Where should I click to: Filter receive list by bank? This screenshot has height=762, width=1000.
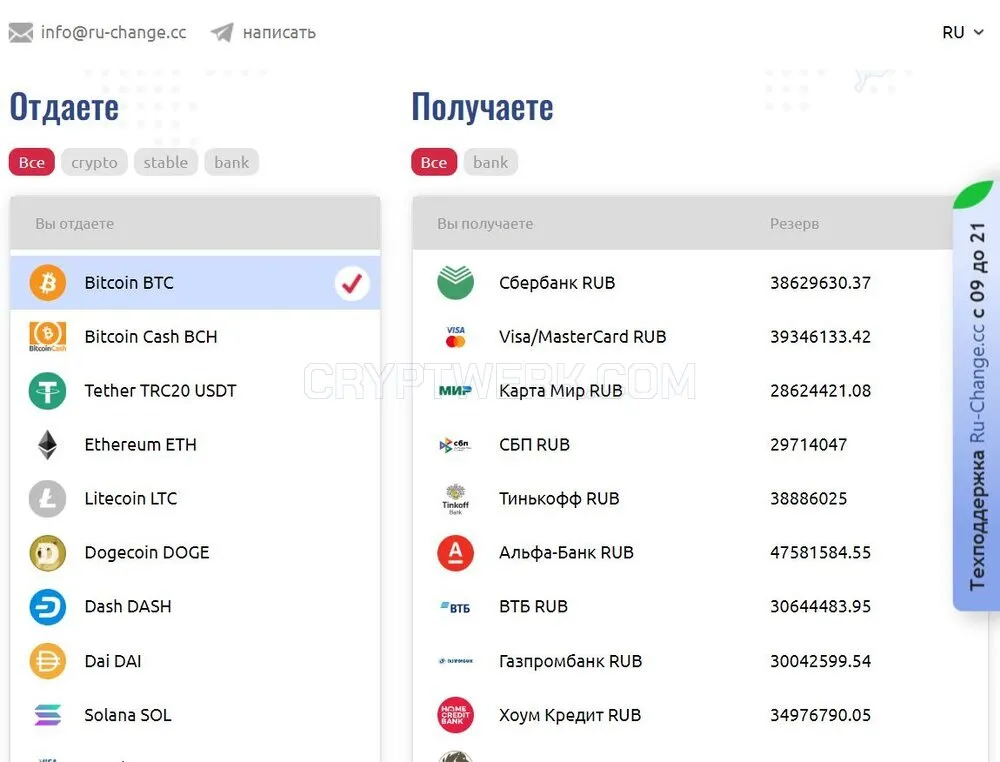[490, 162]
